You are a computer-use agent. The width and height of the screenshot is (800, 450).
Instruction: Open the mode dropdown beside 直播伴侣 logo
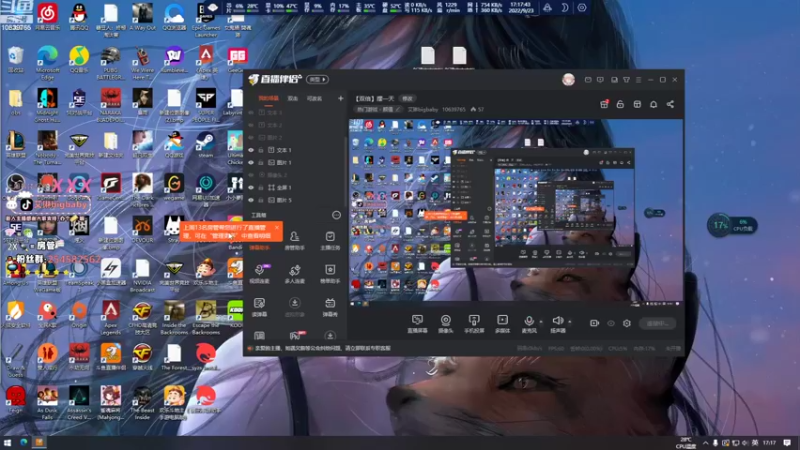point(317,80)
